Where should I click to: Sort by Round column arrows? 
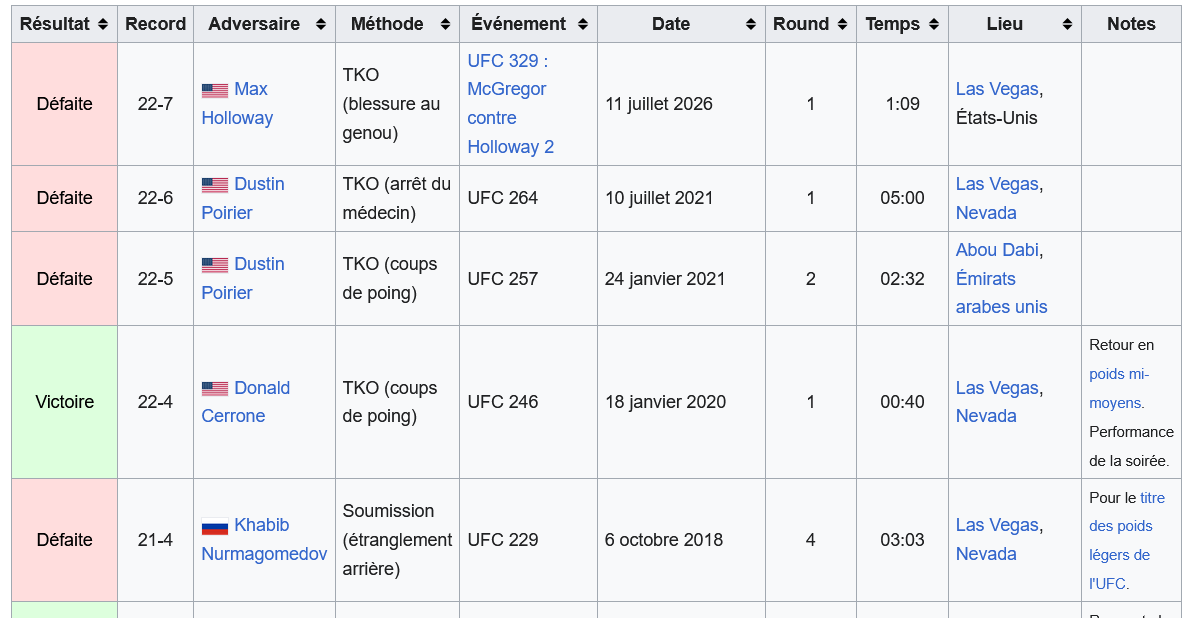coord(841,24)
